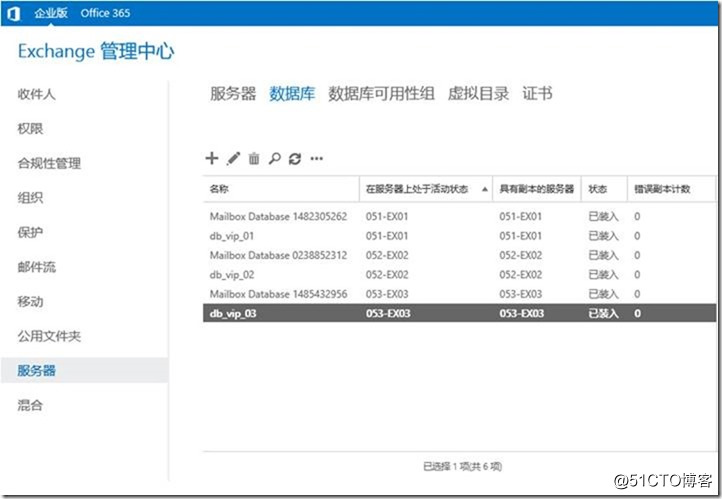The image size is (722, 499).
Task: Go to 邮件流 section
Action: click(x=37, y=267)
